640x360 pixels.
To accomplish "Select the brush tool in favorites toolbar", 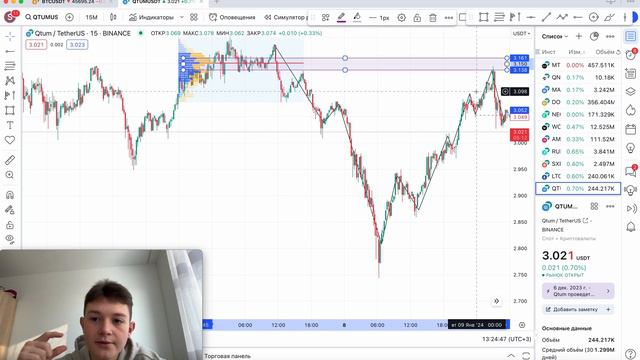I will pyautogui.click(x=609, y=17).
